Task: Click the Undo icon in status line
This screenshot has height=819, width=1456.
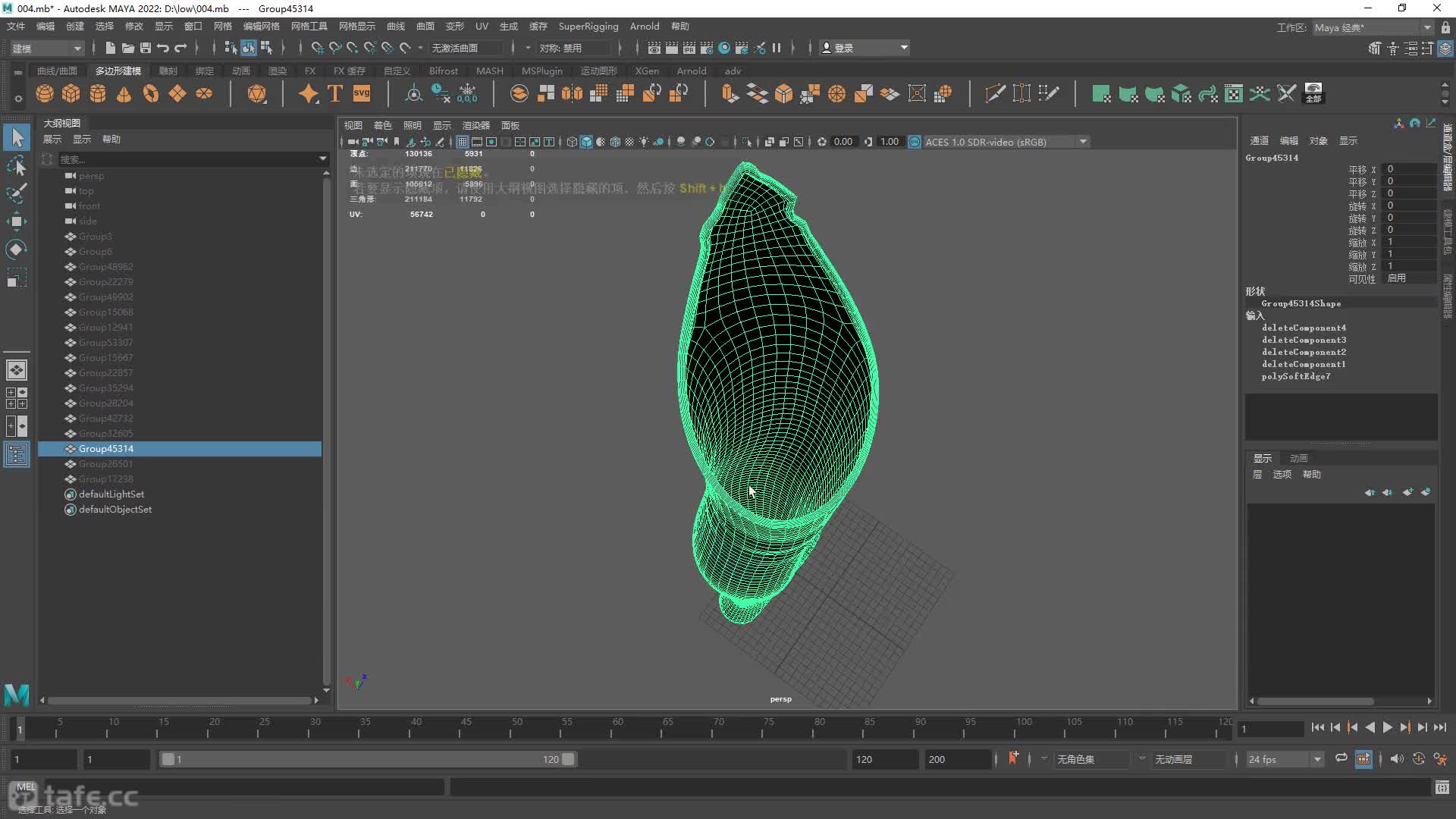Action: click(162, 48)
